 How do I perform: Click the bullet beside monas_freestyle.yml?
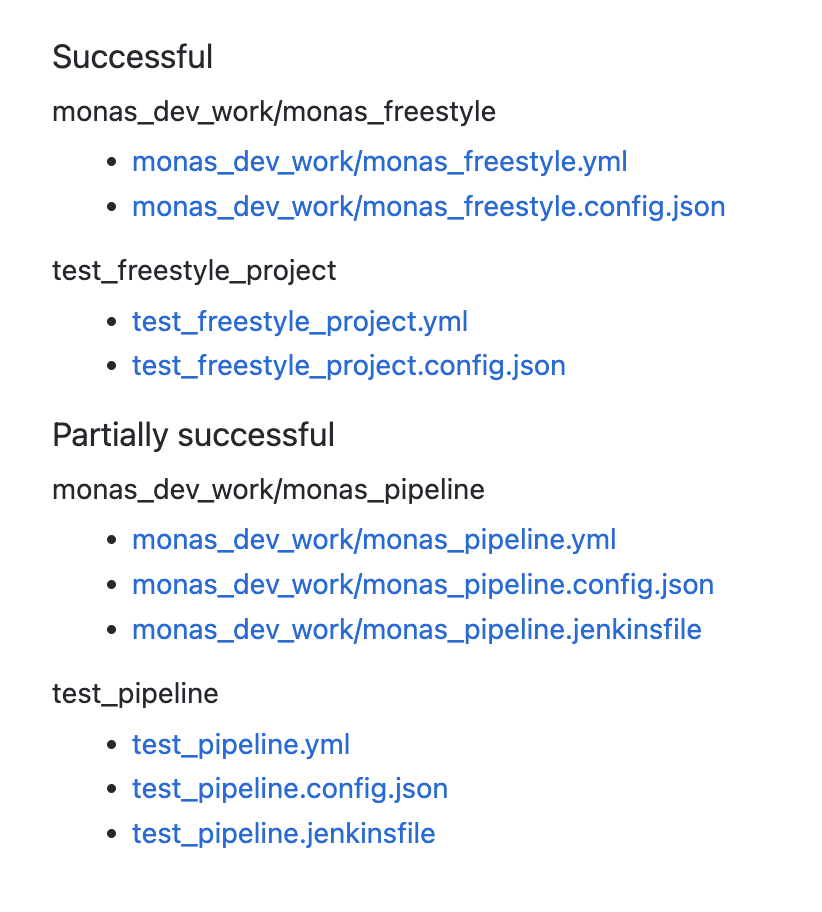click(112, 162)
